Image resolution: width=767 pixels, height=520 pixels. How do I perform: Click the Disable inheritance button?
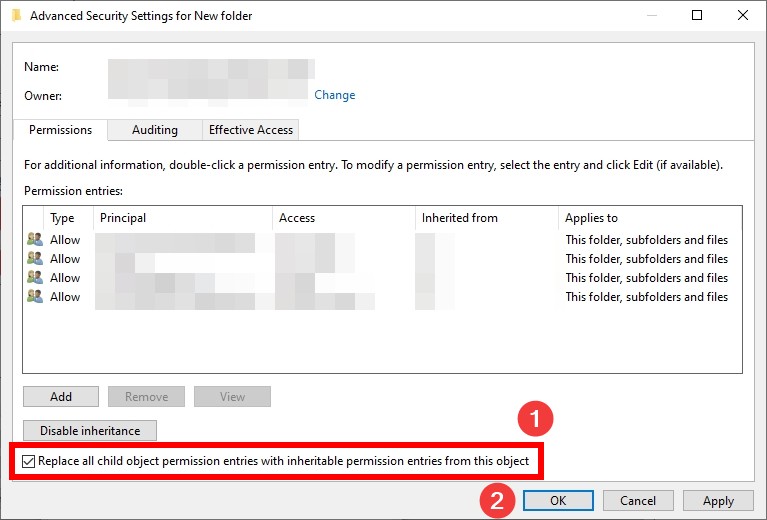tap(90, 430)
